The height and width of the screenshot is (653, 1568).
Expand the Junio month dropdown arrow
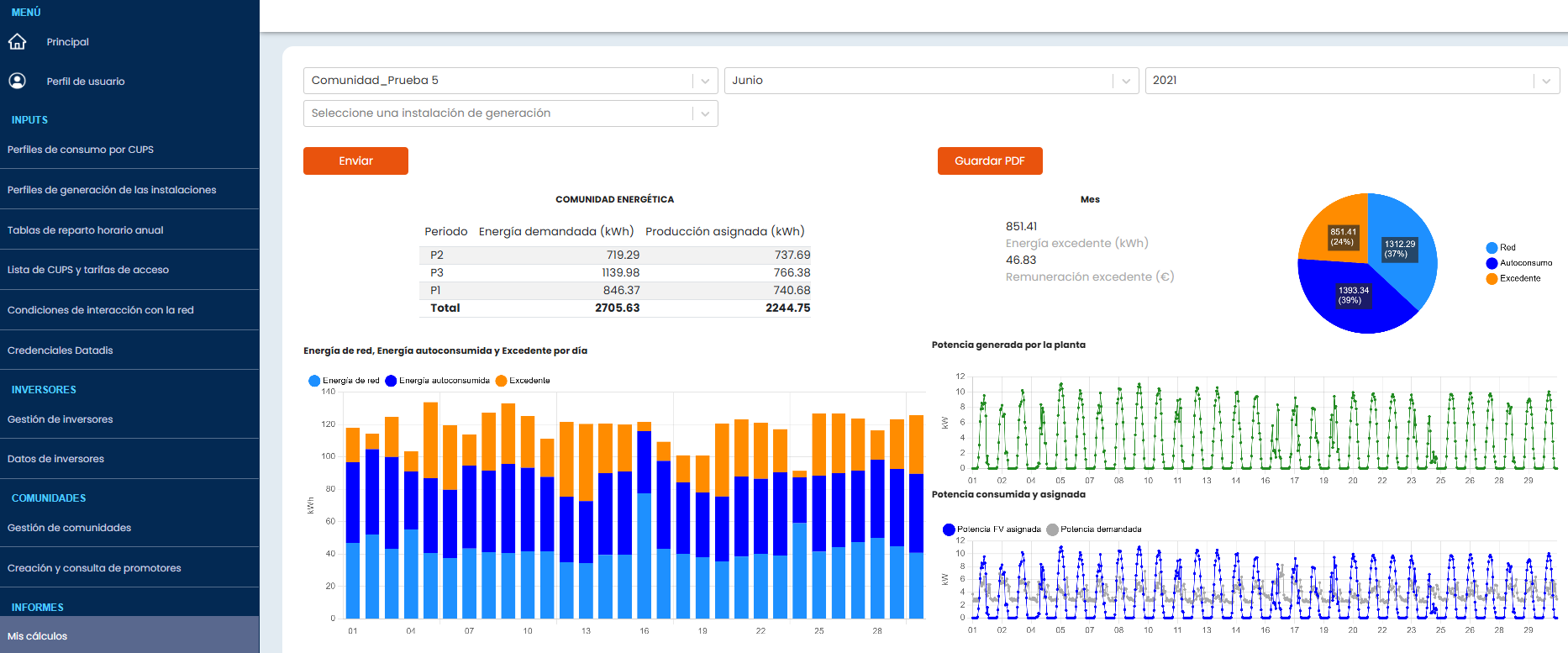coord(1126,81)
